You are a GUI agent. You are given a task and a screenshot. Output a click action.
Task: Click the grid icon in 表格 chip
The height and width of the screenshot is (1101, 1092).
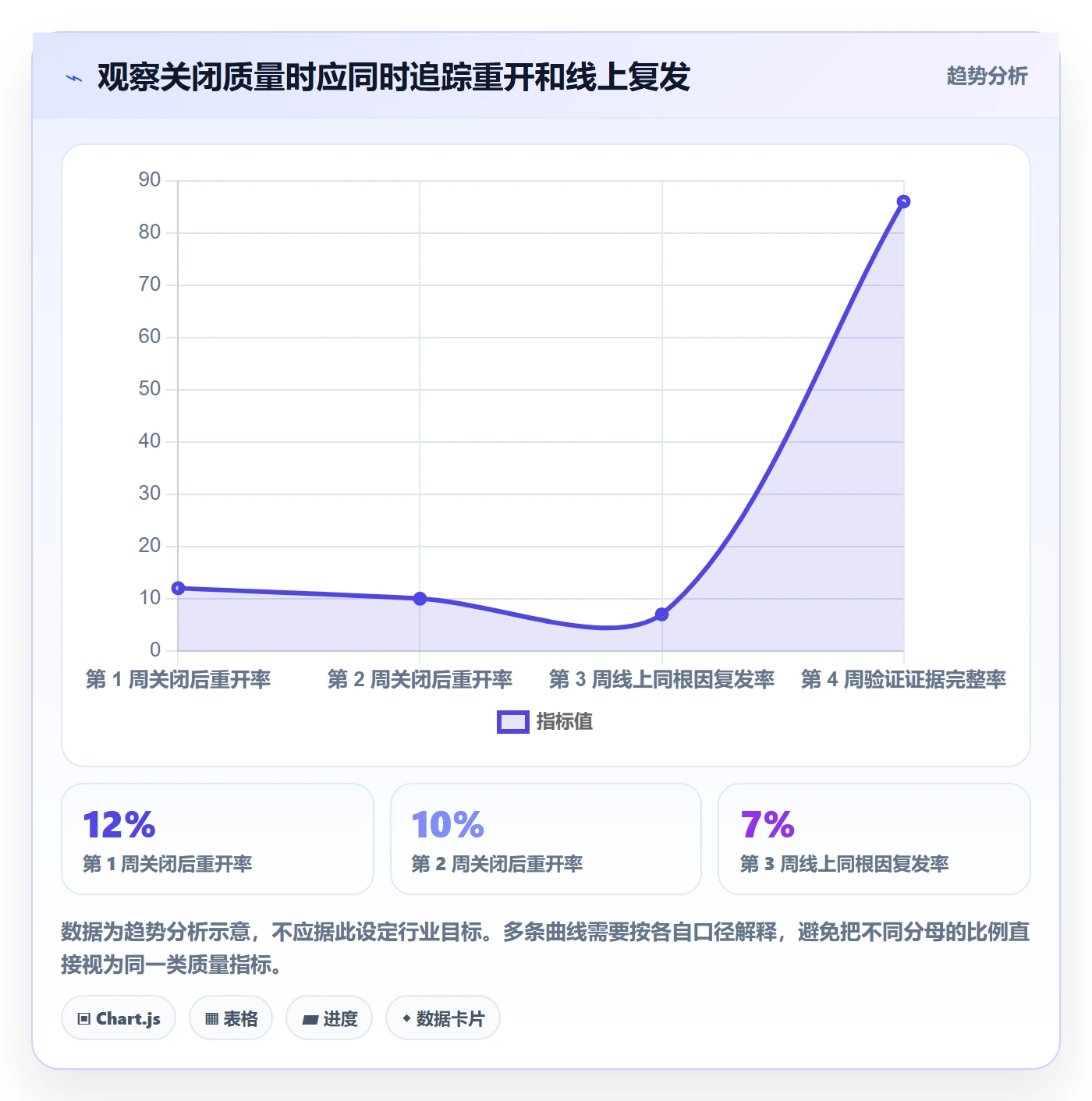pyautogui.click(x=211, y=1019)
